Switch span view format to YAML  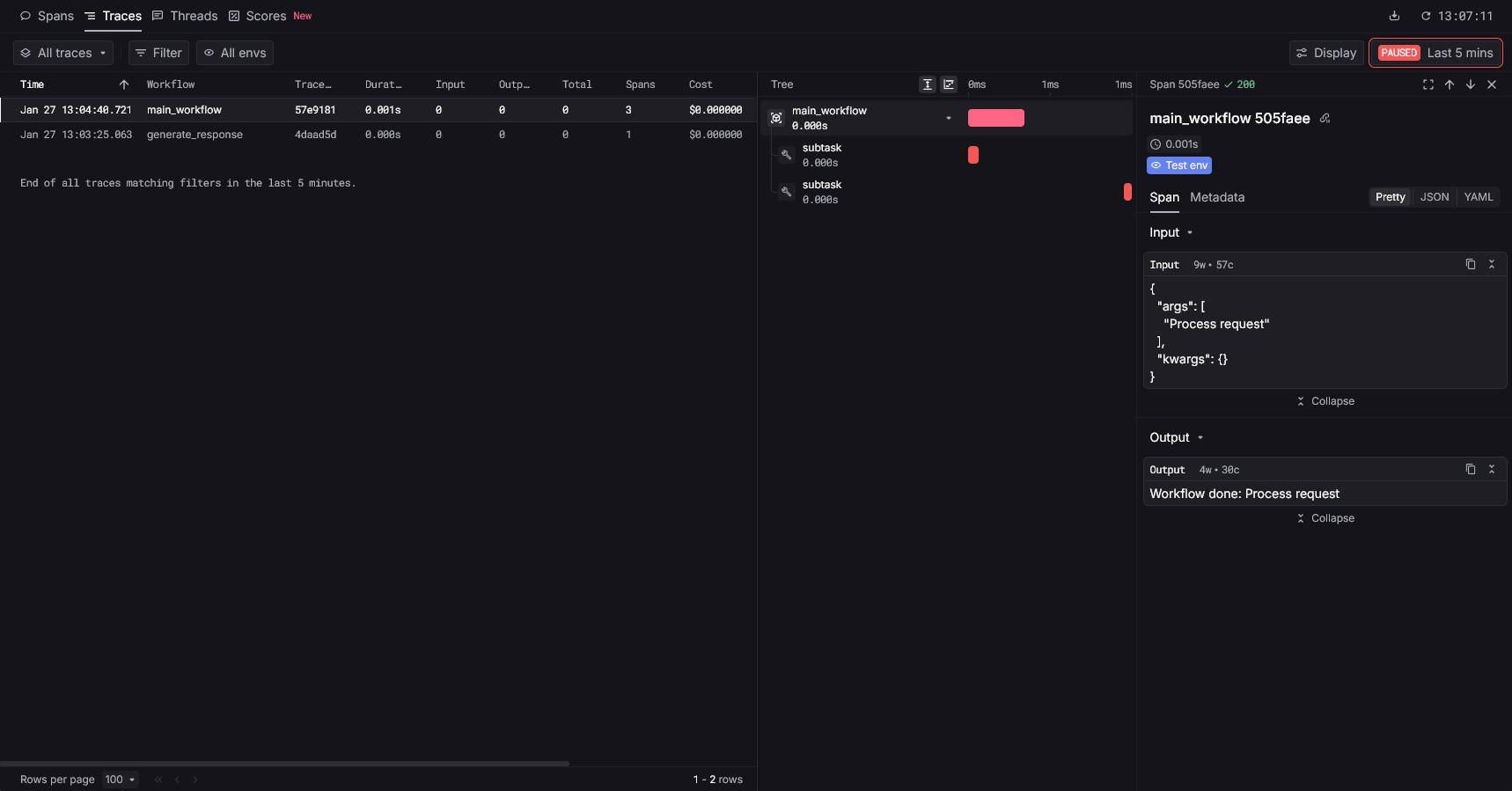tap(1478, 197)
